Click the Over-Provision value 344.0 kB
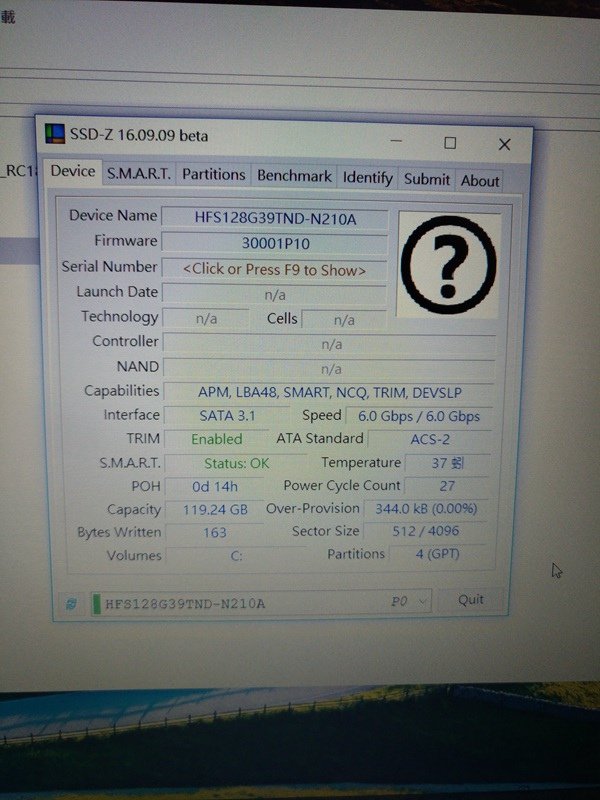The height and width of the screenshot is (800, 600). tap(426, 509)
